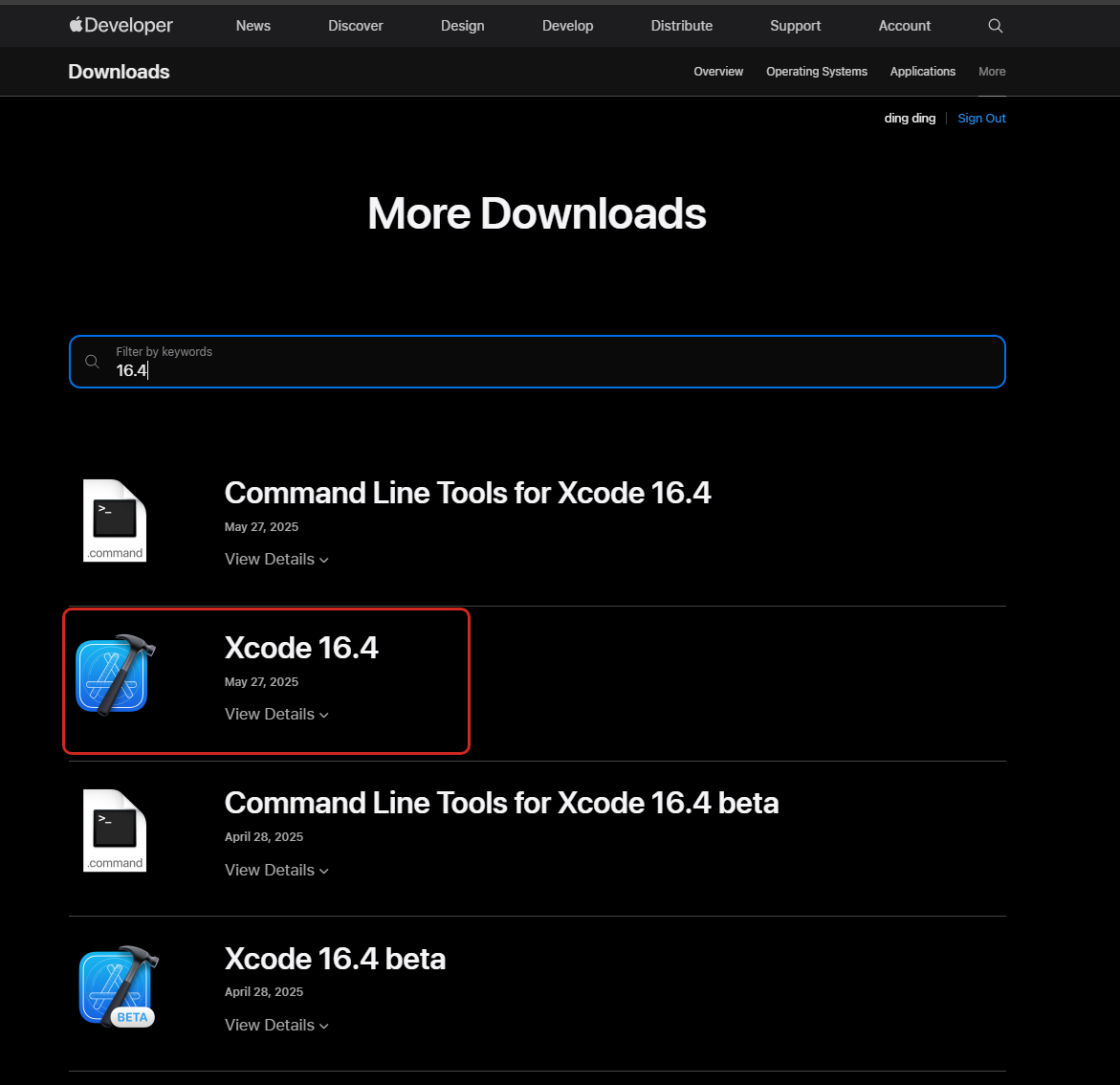Click the .command file icon for the 16.4 release
The height and width of the screenshot is (1085, 1120).
(115, 520)
